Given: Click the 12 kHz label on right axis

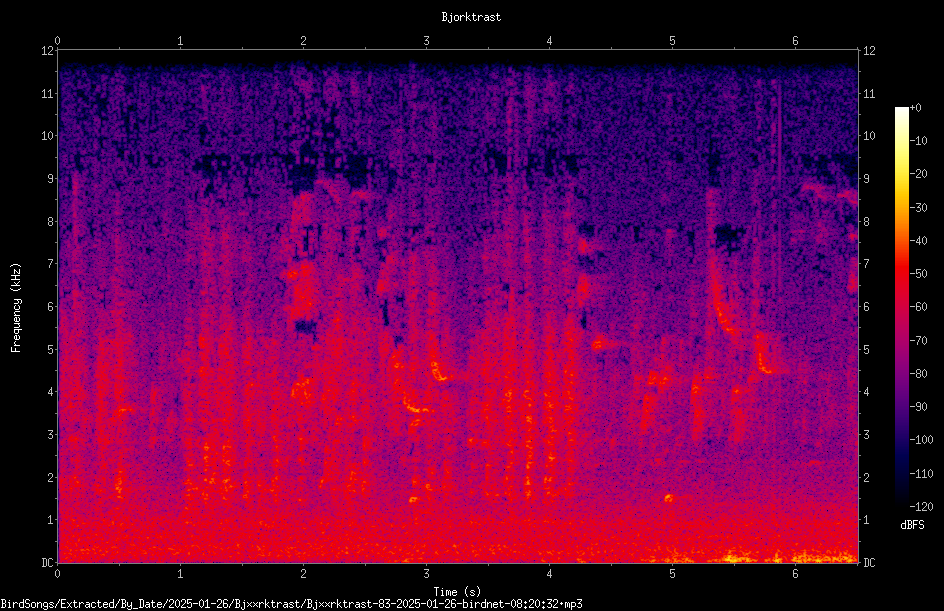Looking at the screenshot, I should [x=869, y=51].
